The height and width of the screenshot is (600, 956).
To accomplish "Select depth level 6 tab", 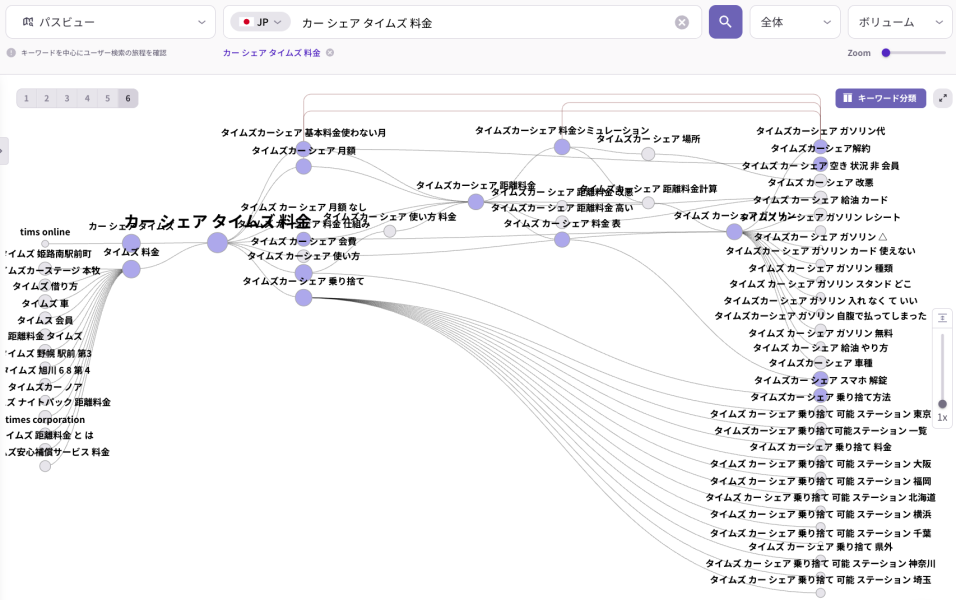I will click(x=128, y=98).
